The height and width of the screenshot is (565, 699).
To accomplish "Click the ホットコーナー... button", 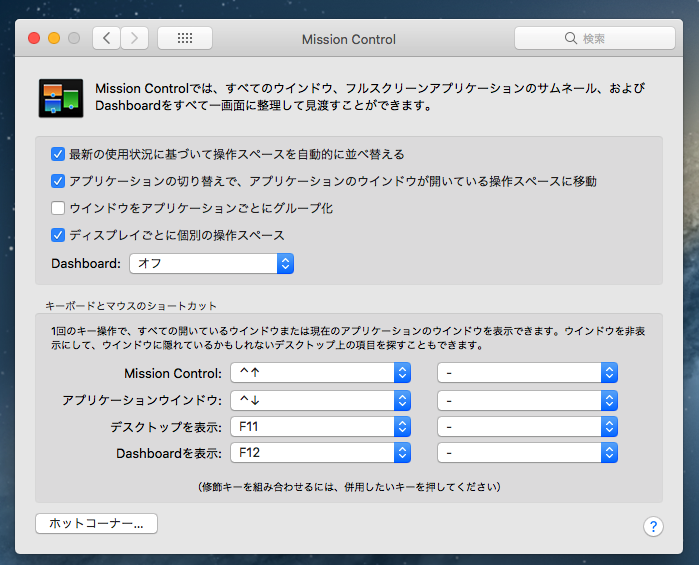I will [96, 523].
